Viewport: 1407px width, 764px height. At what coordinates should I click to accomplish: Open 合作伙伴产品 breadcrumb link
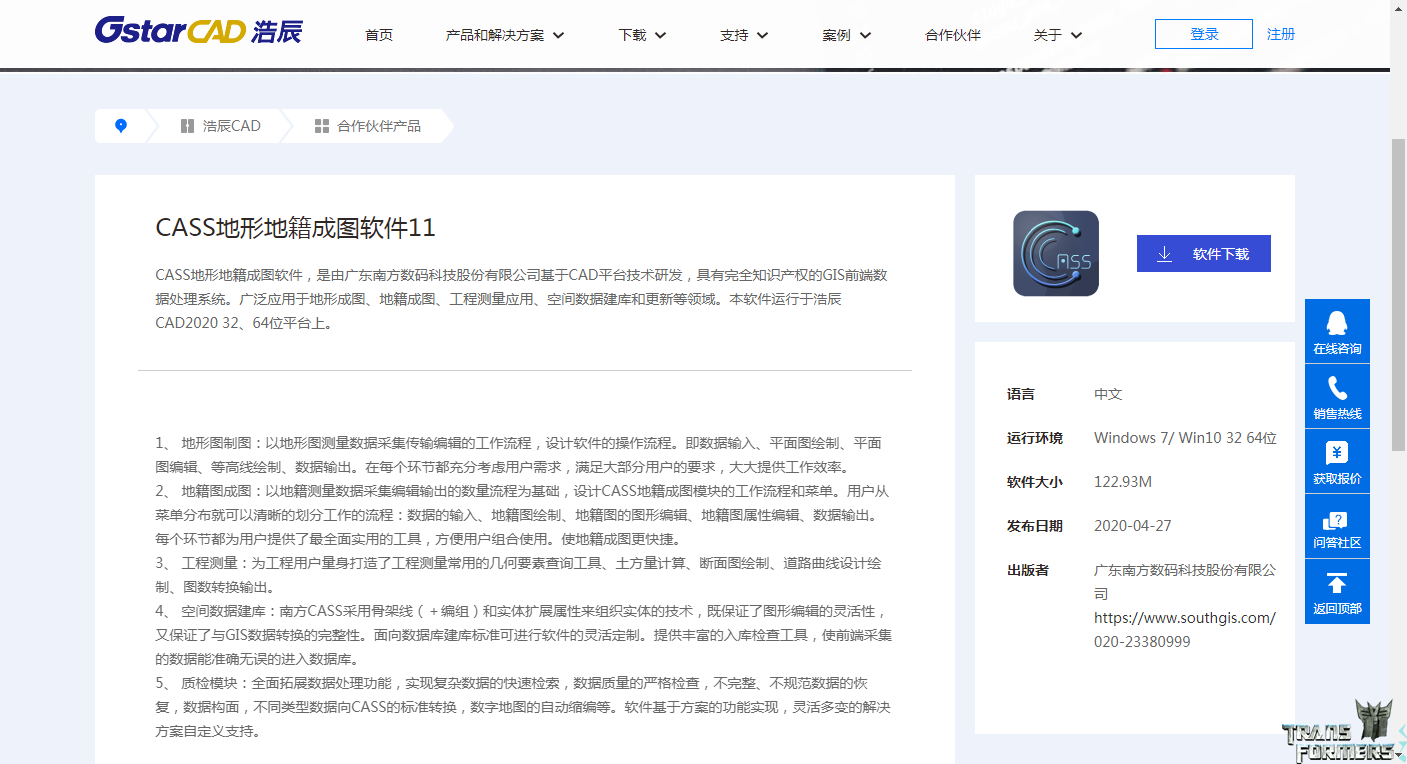click(x=379, y=126)
